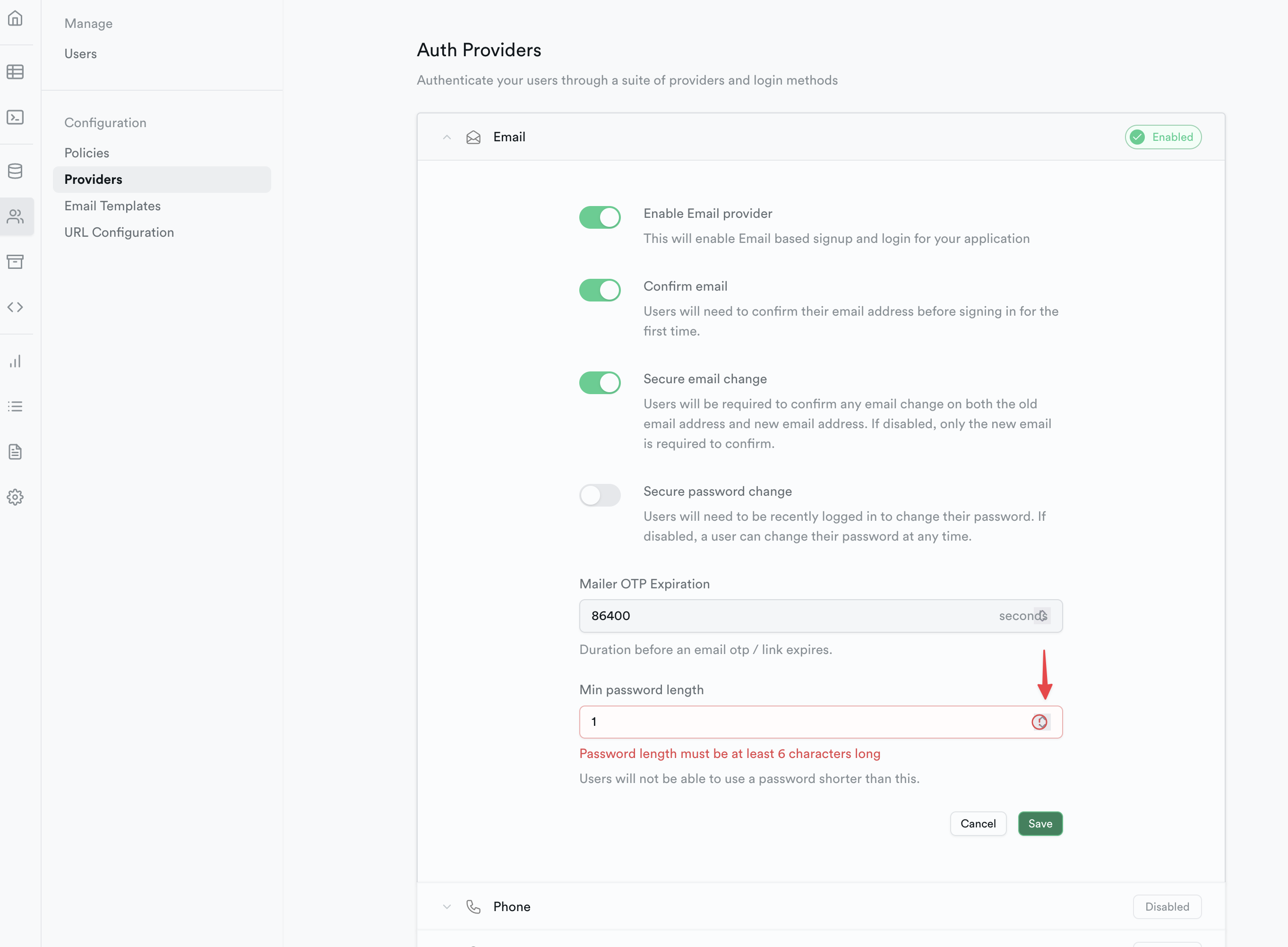Open the URL Configuration page

tap(119, 232)
